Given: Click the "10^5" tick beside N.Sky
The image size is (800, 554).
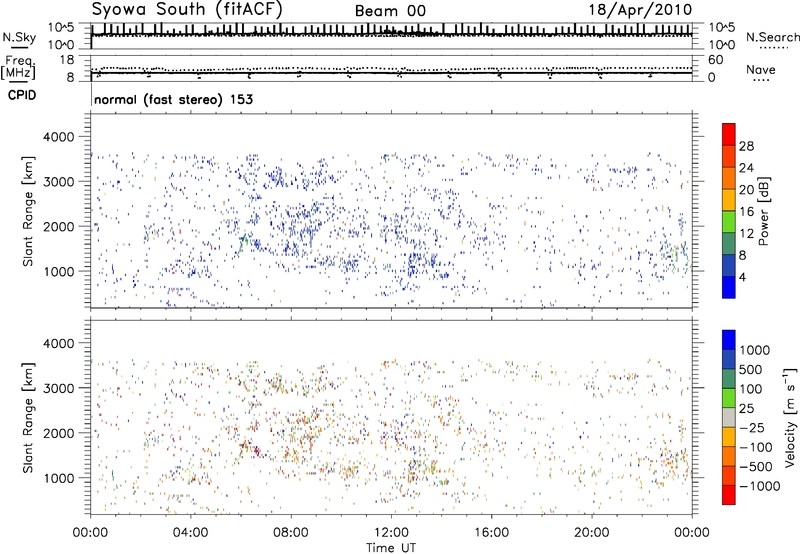Looking at the screenshot, I should (61, 27).
